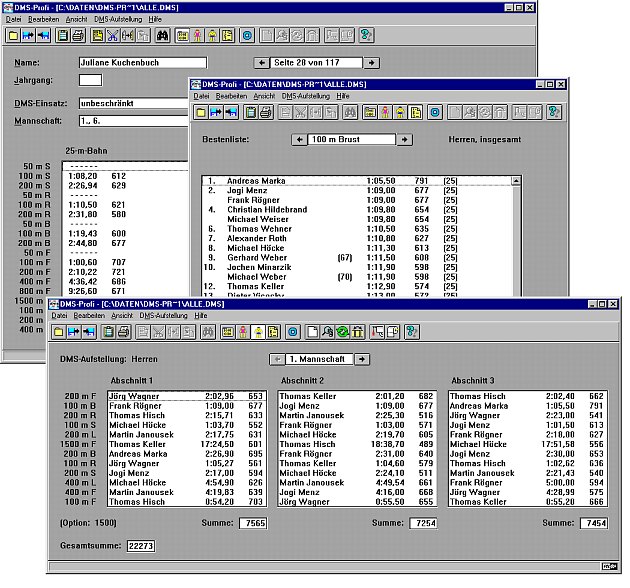The width and height of the screenshot is (630, 588).
Task: Click the yellow new swimmer note icon in the back Name window
Action: pyautogui.click(x=97, y=35)
